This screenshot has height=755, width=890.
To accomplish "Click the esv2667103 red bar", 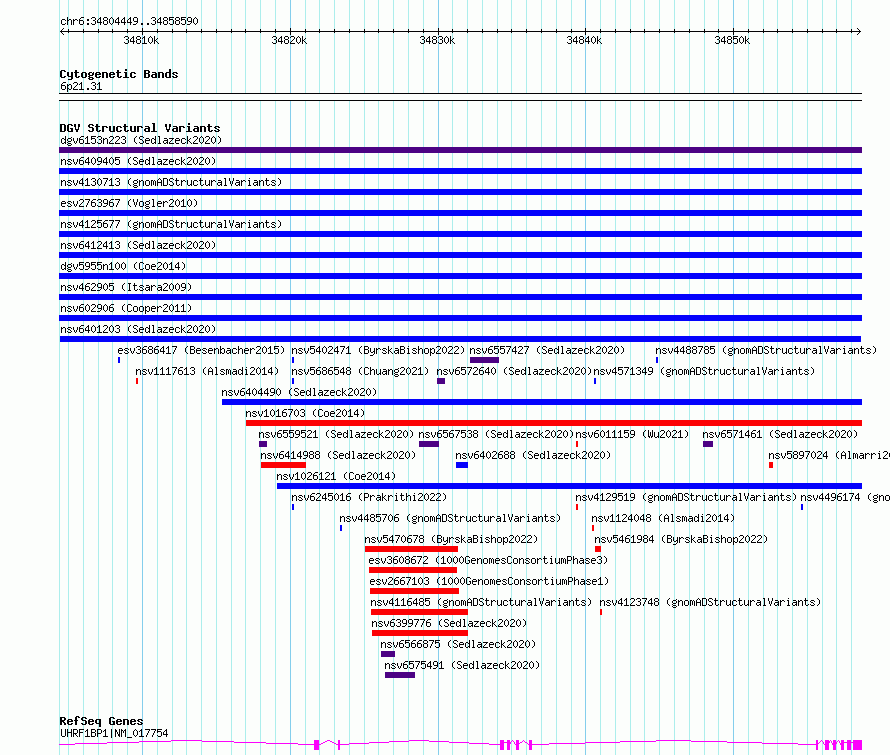I will pyautogui.click(x=414, y=591).
